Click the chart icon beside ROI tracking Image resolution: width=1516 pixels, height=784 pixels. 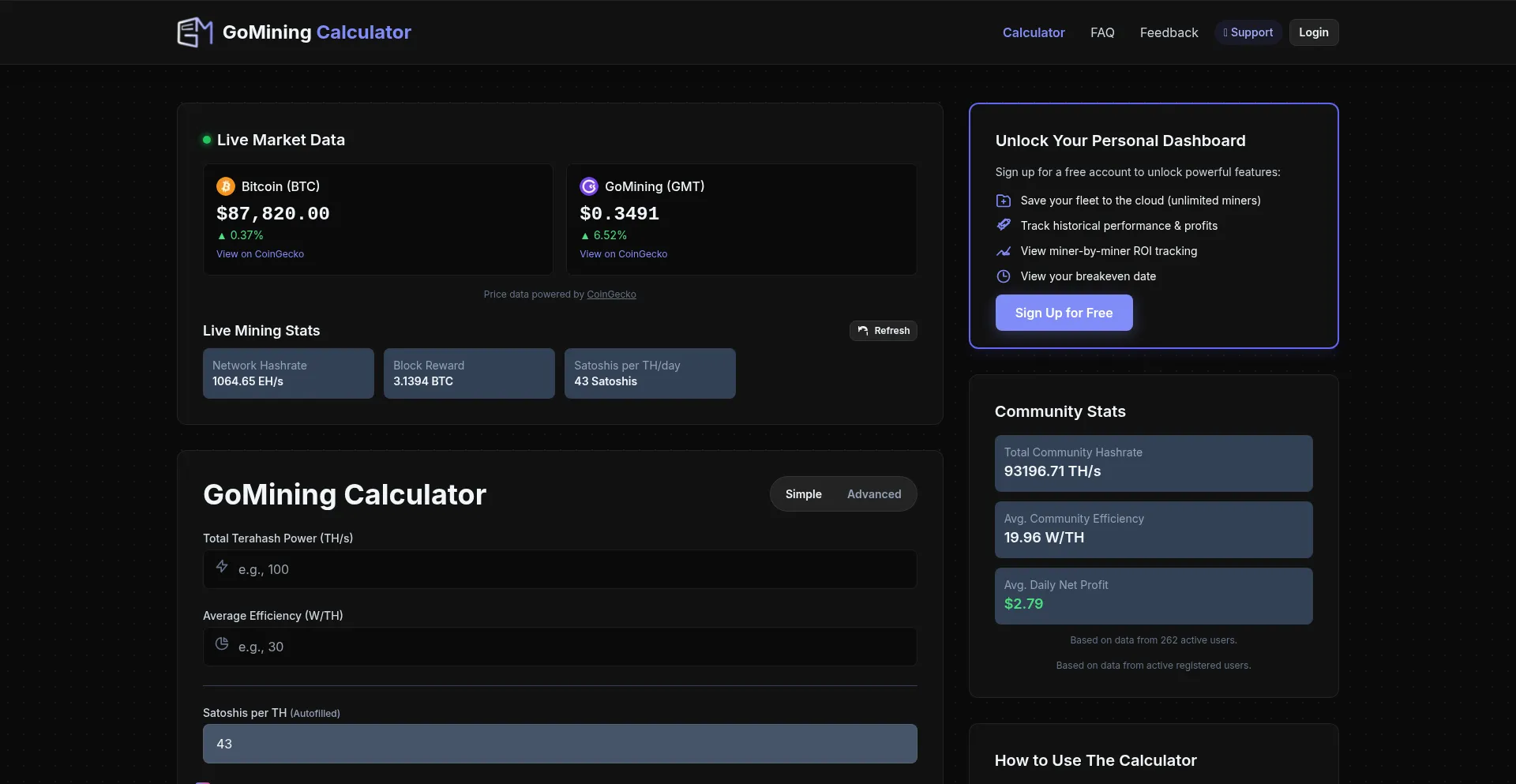[1004, 251]
